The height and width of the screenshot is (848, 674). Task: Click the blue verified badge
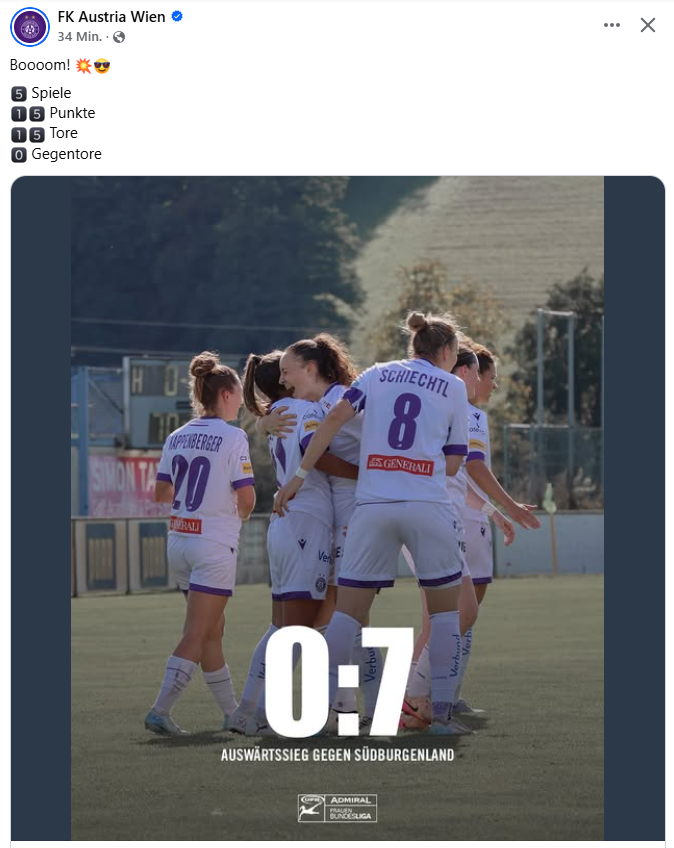(177, 17)
